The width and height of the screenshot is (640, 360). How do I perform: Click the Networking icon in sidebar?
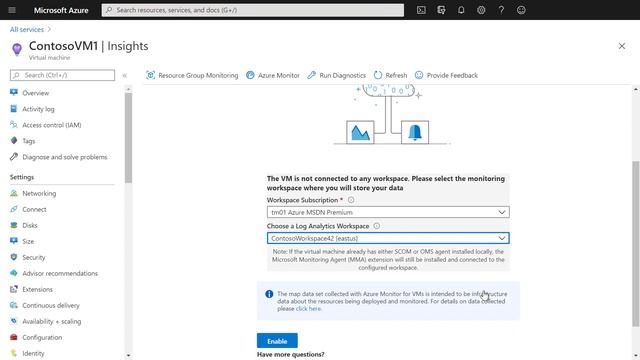[14, 193]
